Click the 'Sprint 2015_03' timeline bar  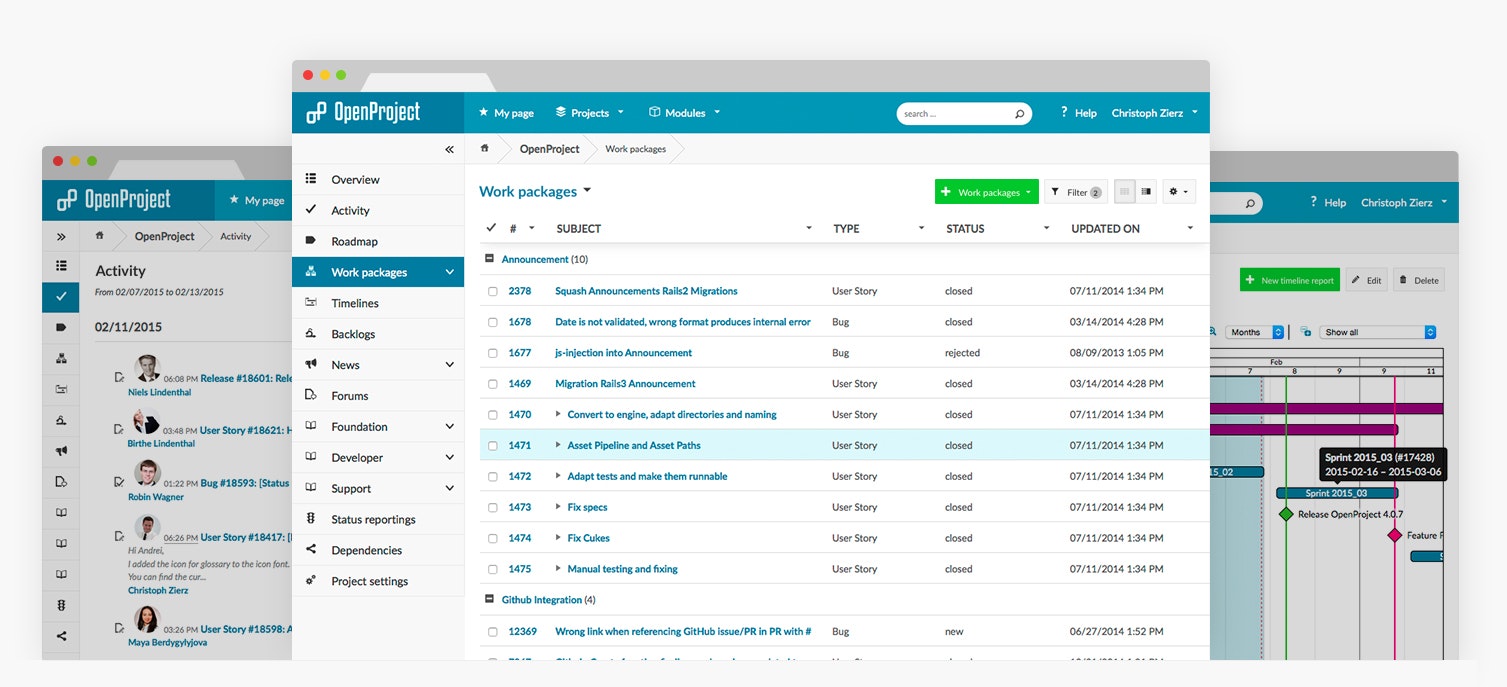(1337, 493)
